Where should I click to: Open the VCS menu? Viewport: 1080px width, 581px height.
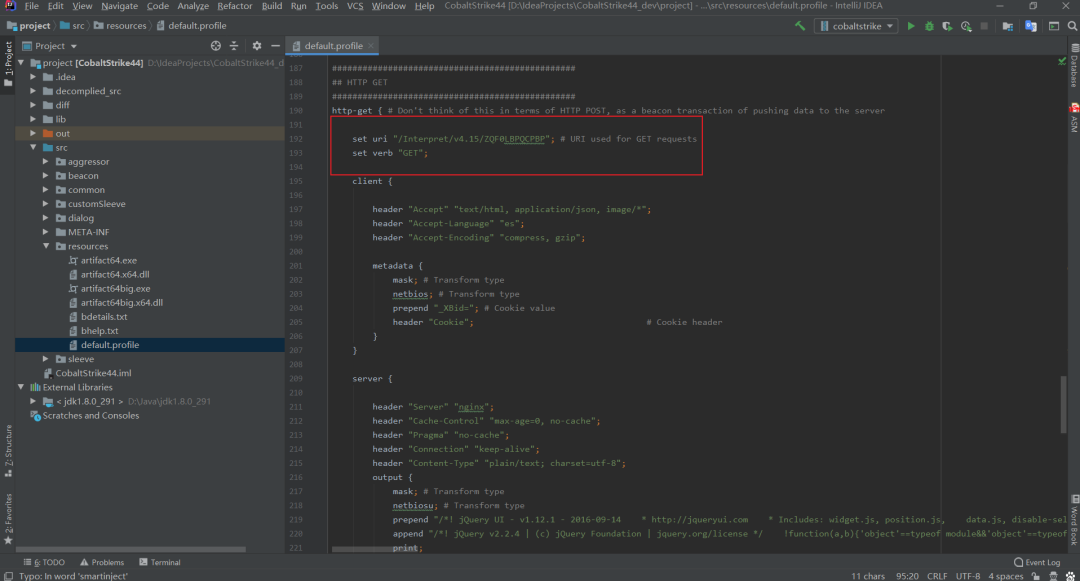(355, 6)
